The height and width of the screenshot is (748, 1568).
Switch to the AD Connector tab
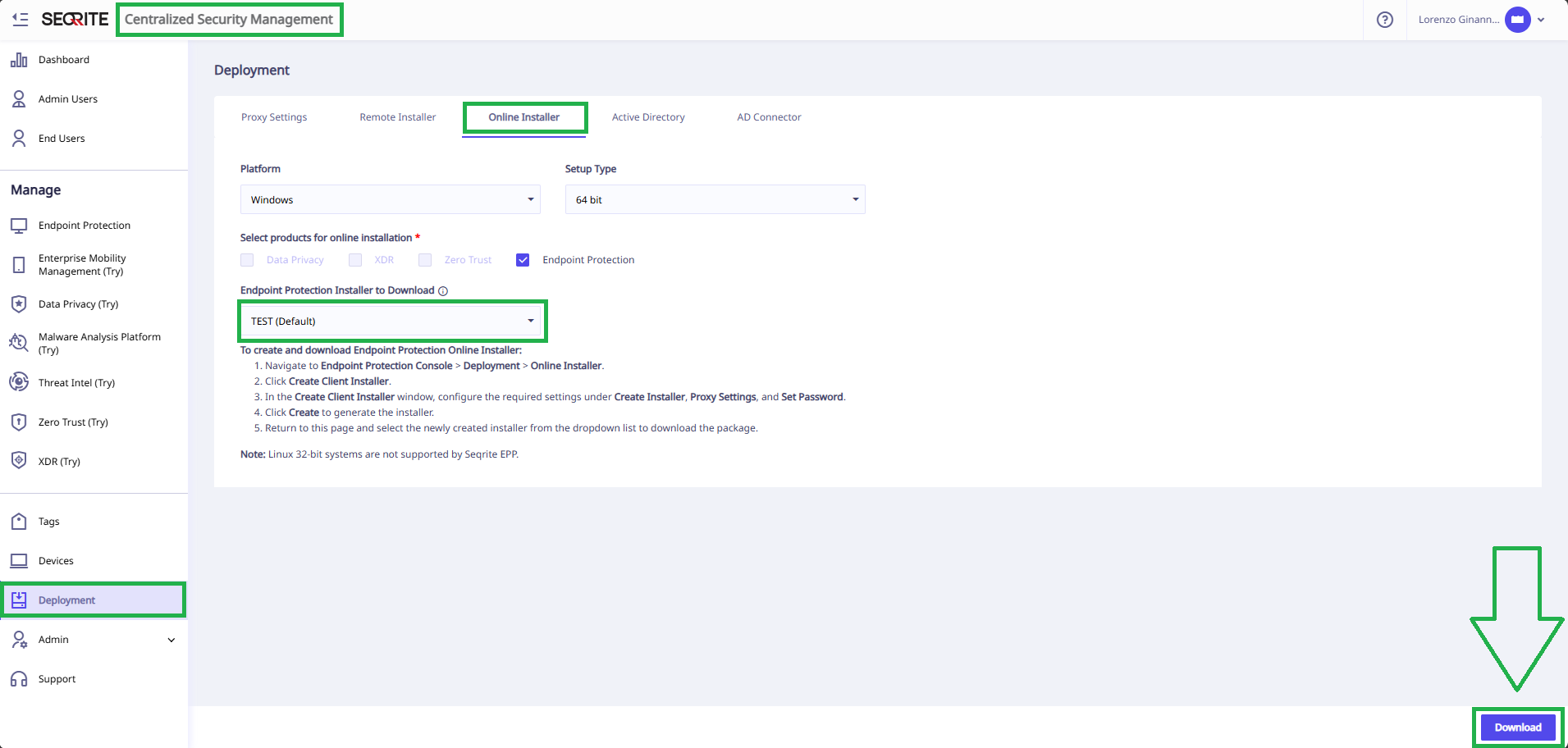[x=769, y=117]
